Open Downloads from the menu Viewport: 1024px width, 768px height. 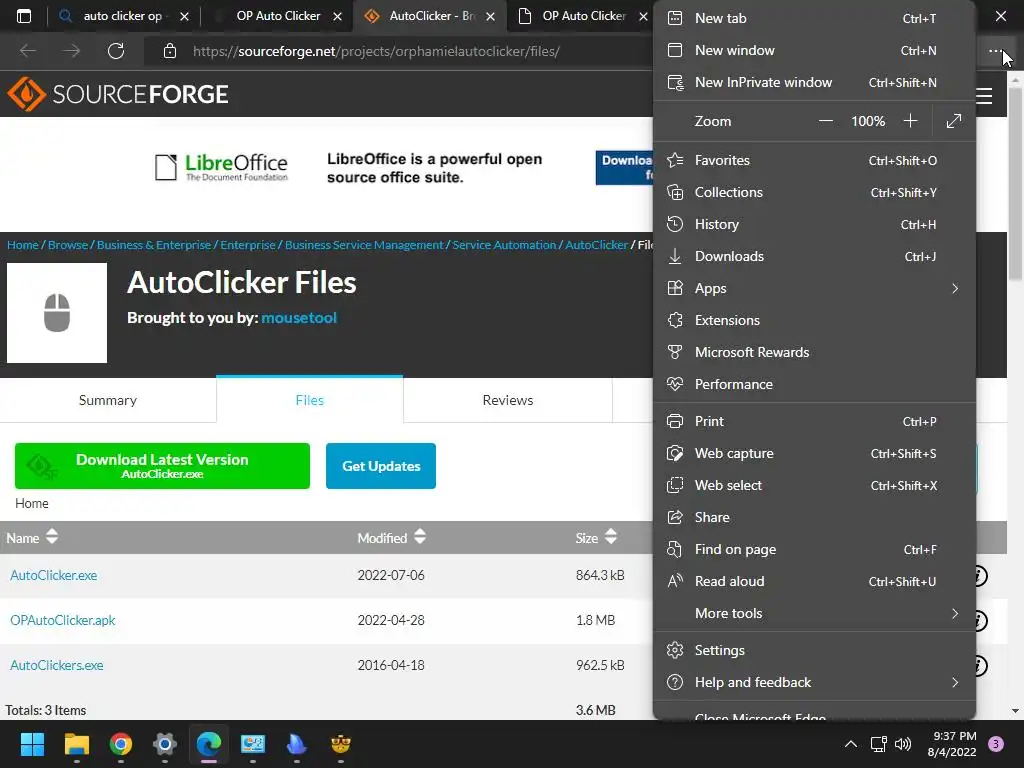click(814, 256)
